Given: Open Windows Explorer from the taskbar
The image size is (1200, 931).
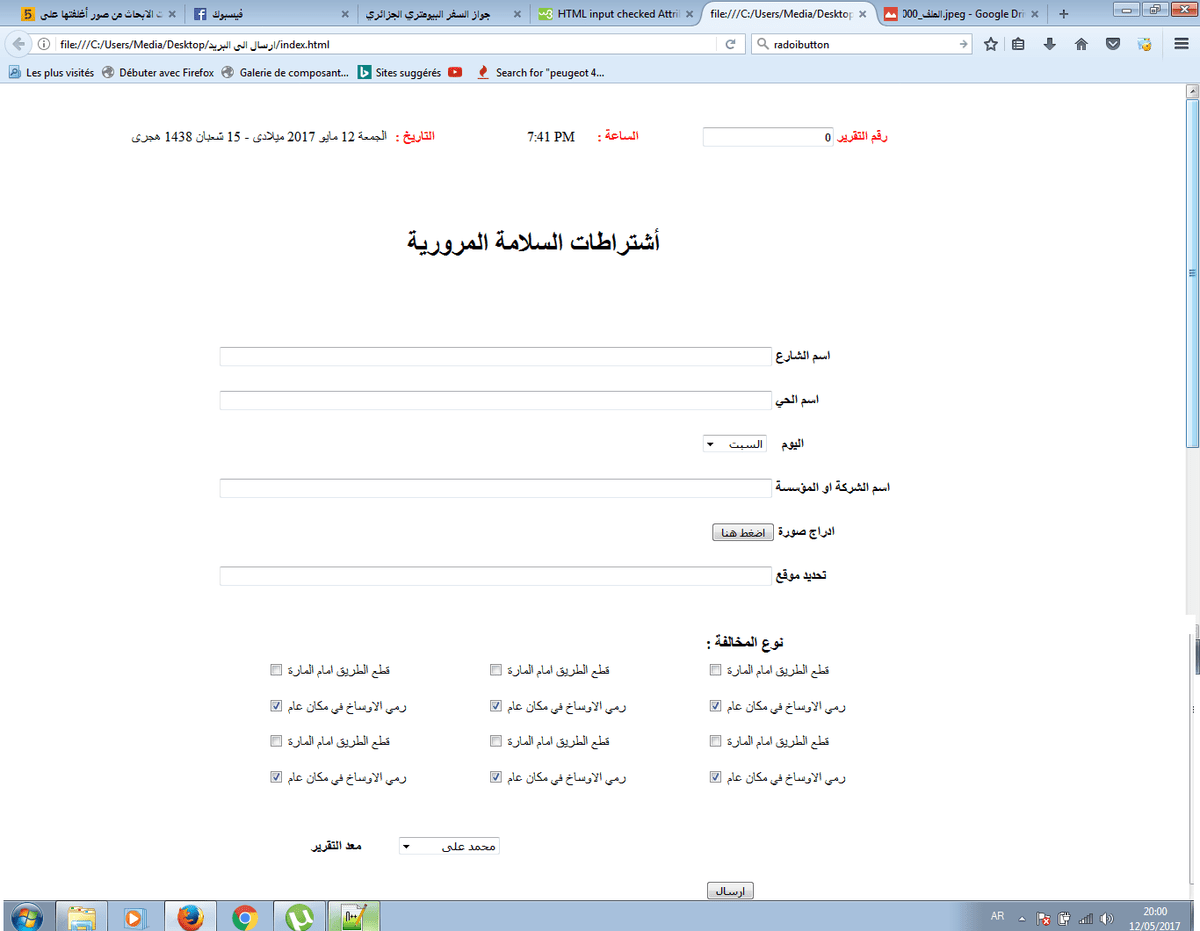Looking at the screenshot, I should click(x=81, y=916).
